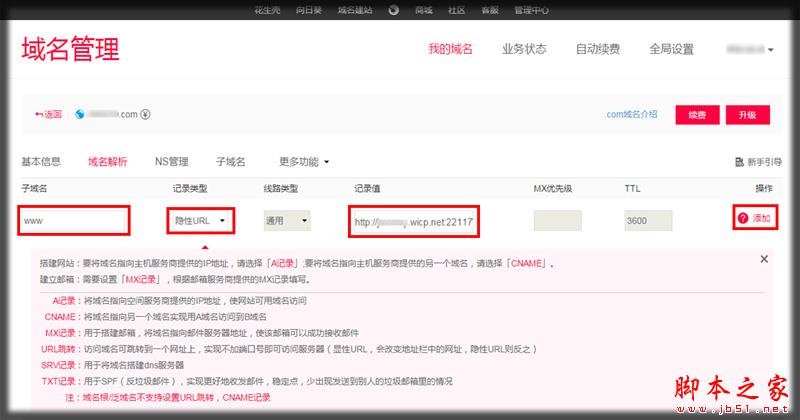Image resolution: width=800 pixels, height=420 pixels.
Task: Click the MX记录 link in hint text
Action: click(140, 279)
